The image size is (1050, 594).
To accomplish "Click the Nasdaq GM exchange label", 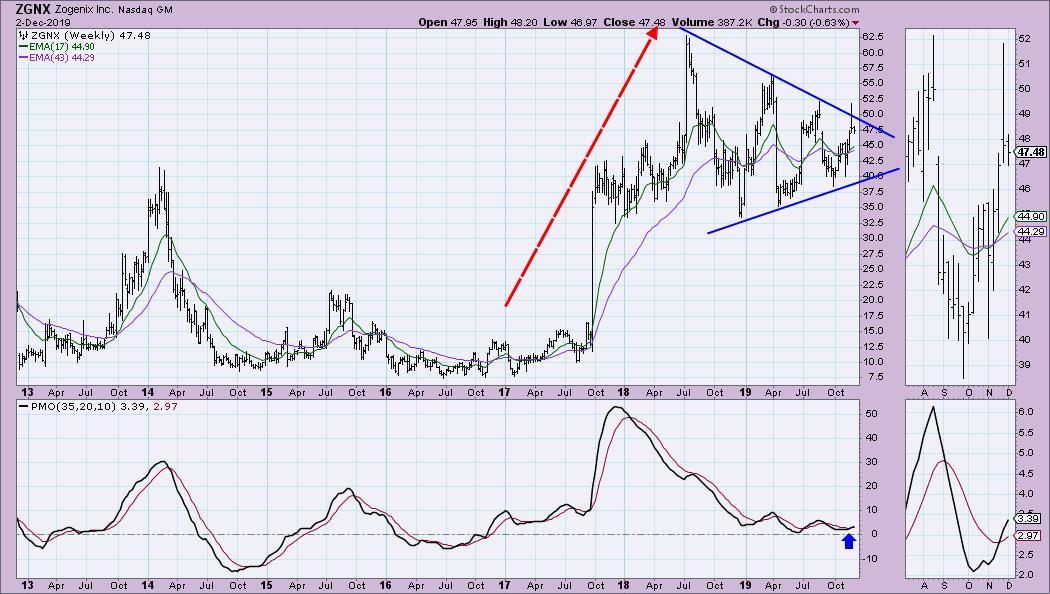I will tap(145, 10).
